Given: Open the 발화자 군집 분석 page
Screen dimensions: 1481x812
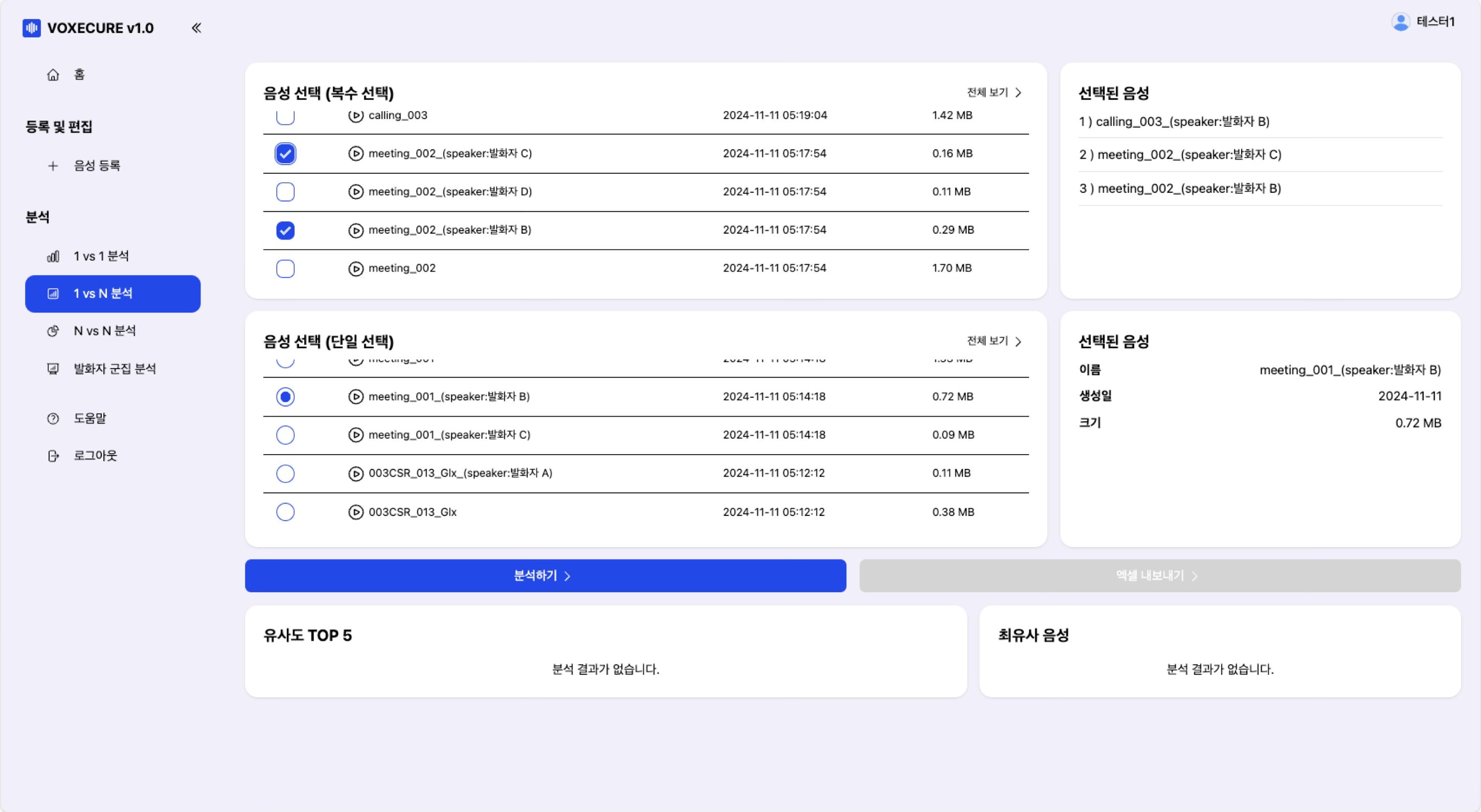Looking at the screenshot, I should [x=115, y=369].
